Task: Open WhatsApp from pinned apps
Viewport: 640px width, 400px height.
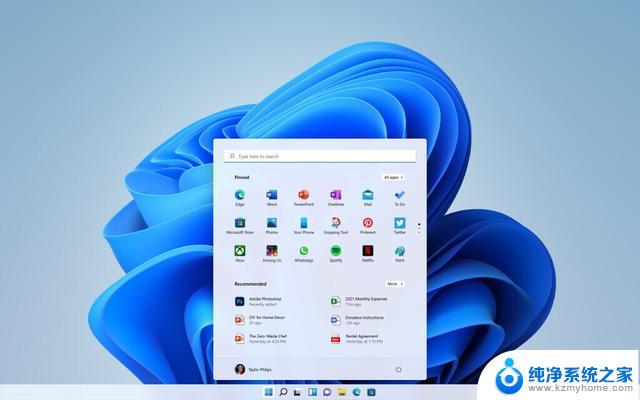Action: pyautogui.click(x=304, y=251)
